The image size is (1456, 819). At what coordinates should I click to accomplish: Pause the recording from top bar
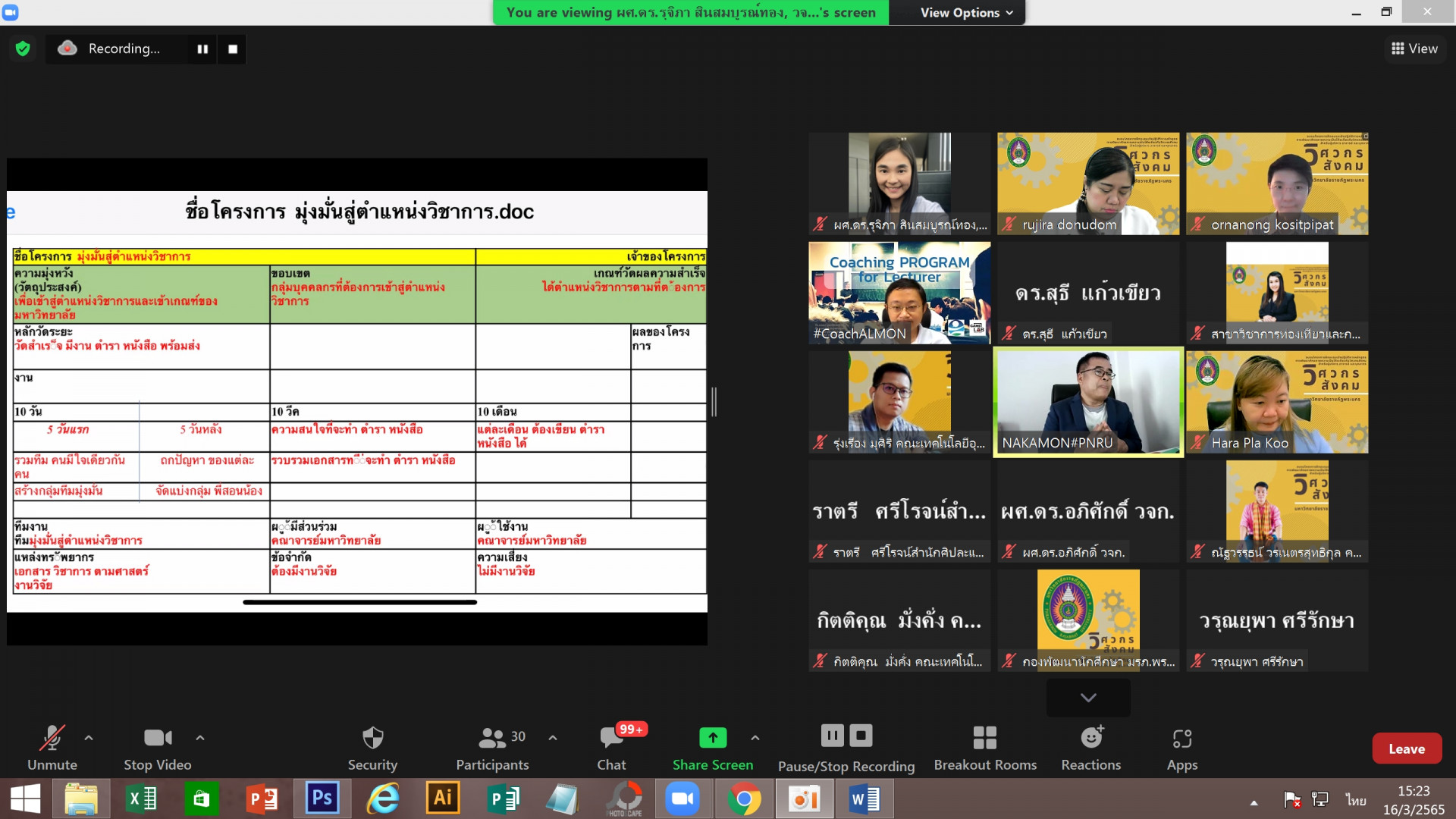coord(202,49)
